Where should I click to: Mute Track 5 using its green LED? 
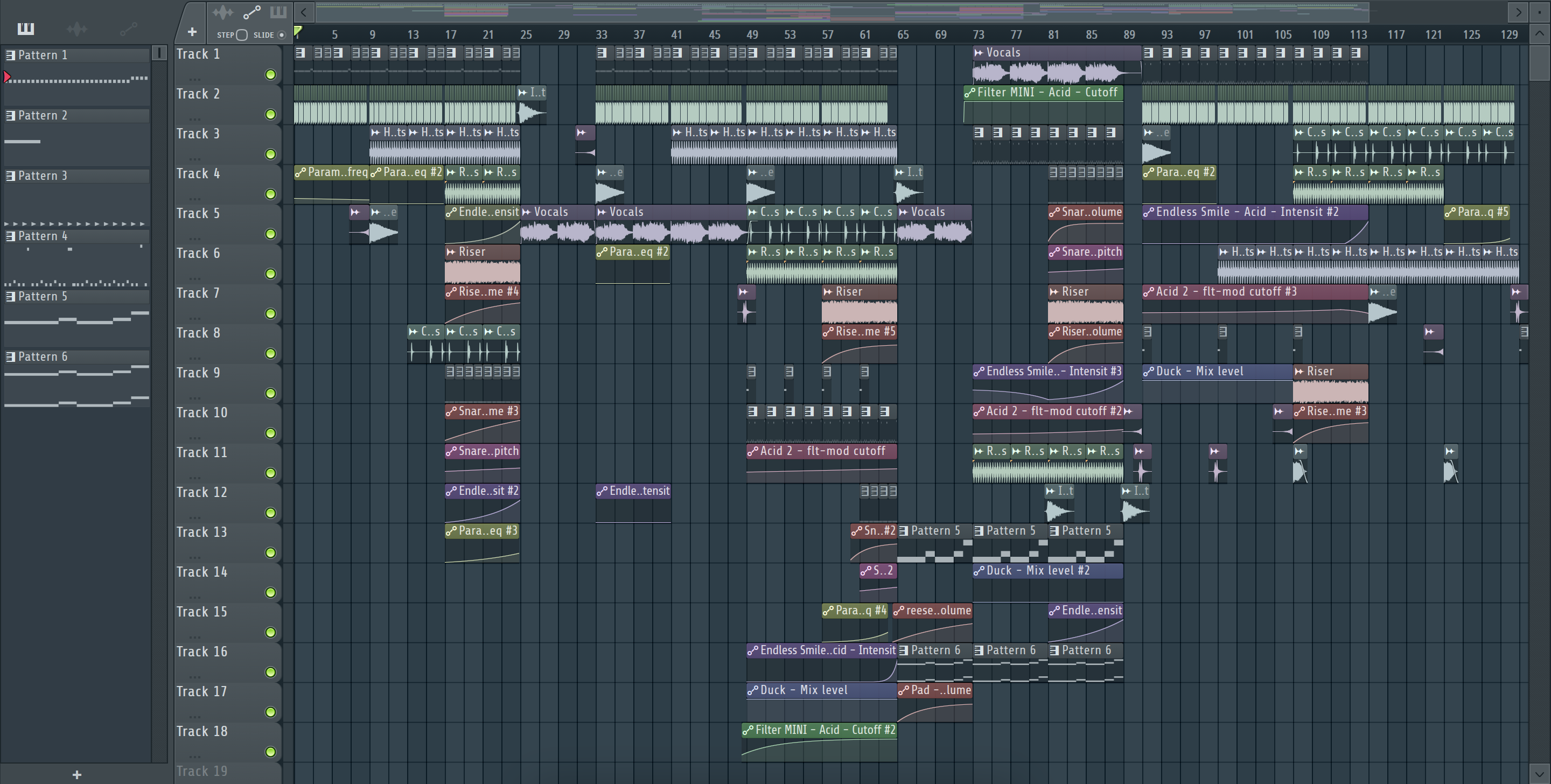[271, 234]
